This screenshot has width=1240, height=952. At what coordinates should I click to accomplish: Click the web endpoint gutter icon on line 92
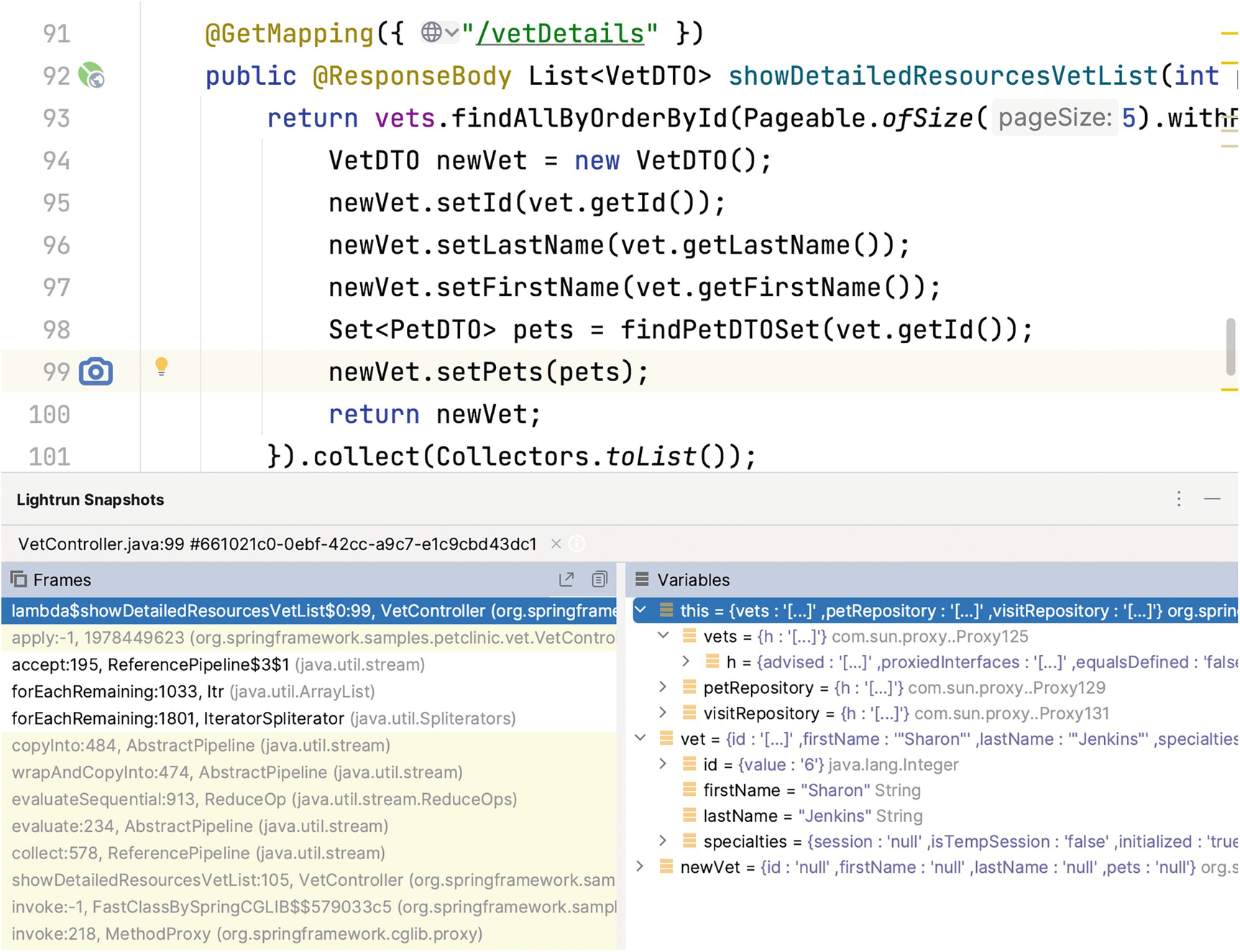coord(91,75)
